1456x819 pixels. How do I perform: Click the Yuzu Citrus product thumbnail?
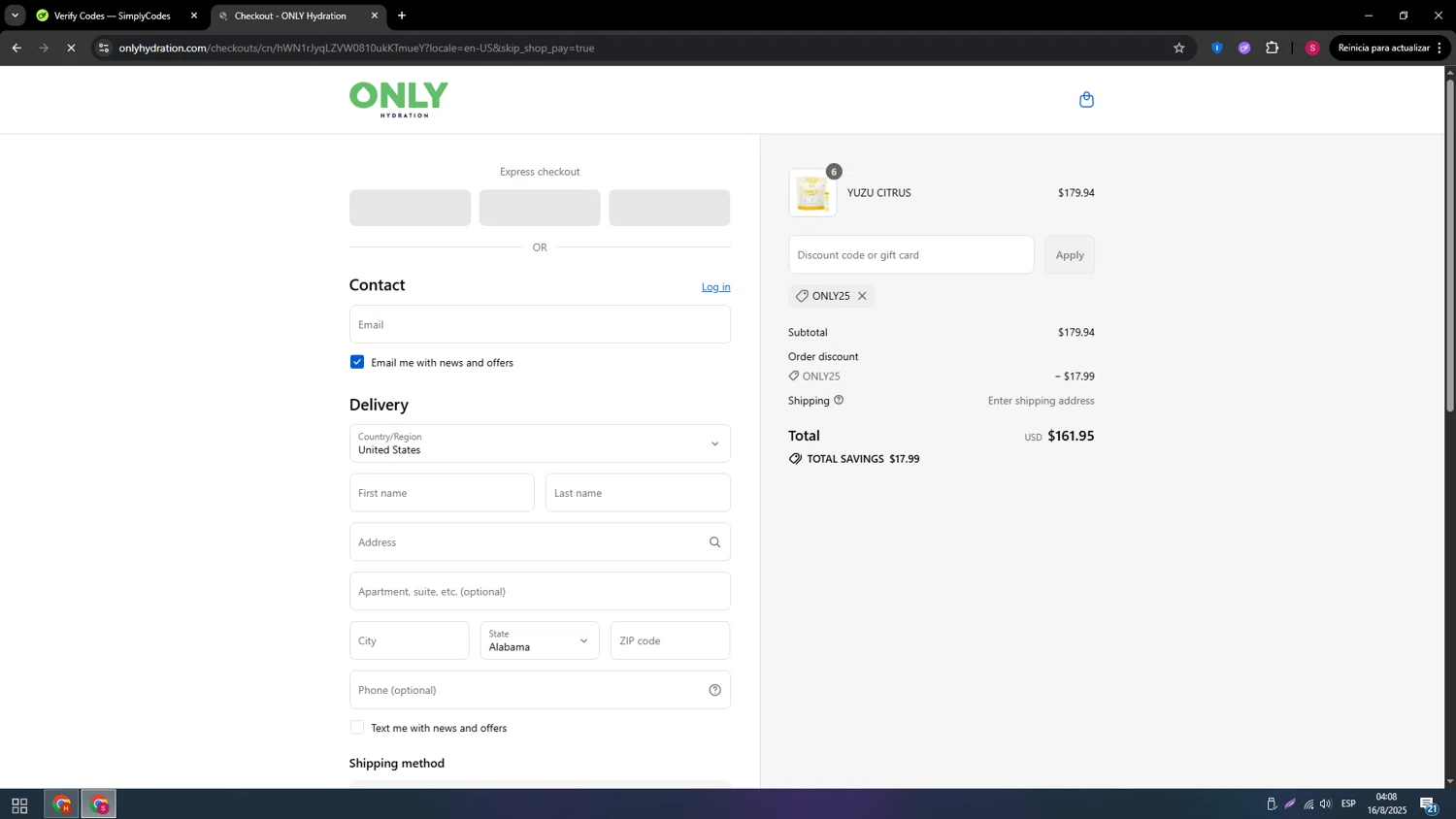tap(812, 193)
